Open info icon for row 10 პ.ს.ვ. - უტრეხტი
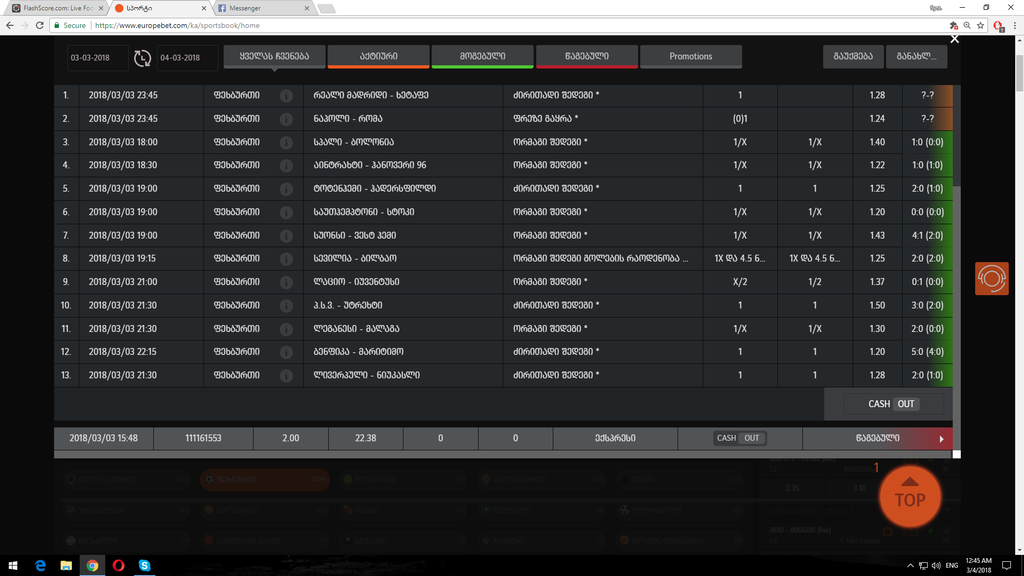Viewport: 1024px width, 576px height. click(x=286, y=306)
